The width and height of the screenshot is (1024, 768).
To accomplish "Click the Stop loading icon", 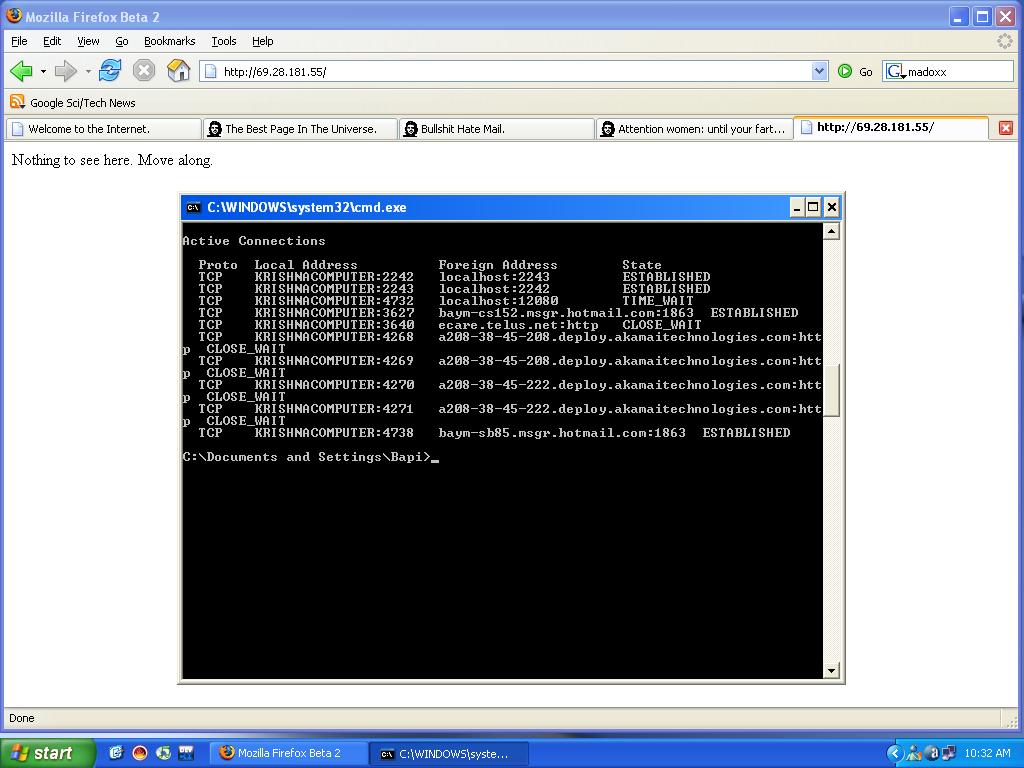I will click(144, 71).
